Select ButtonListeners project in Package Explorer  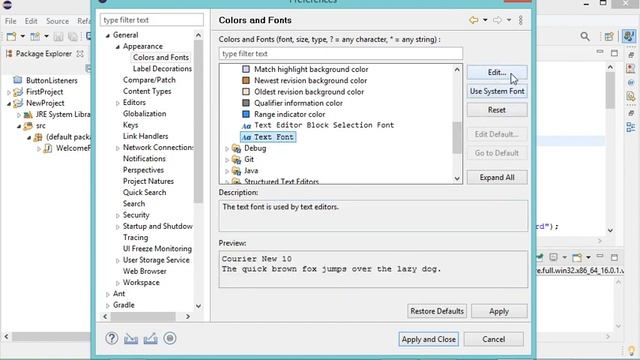[51, 80]
